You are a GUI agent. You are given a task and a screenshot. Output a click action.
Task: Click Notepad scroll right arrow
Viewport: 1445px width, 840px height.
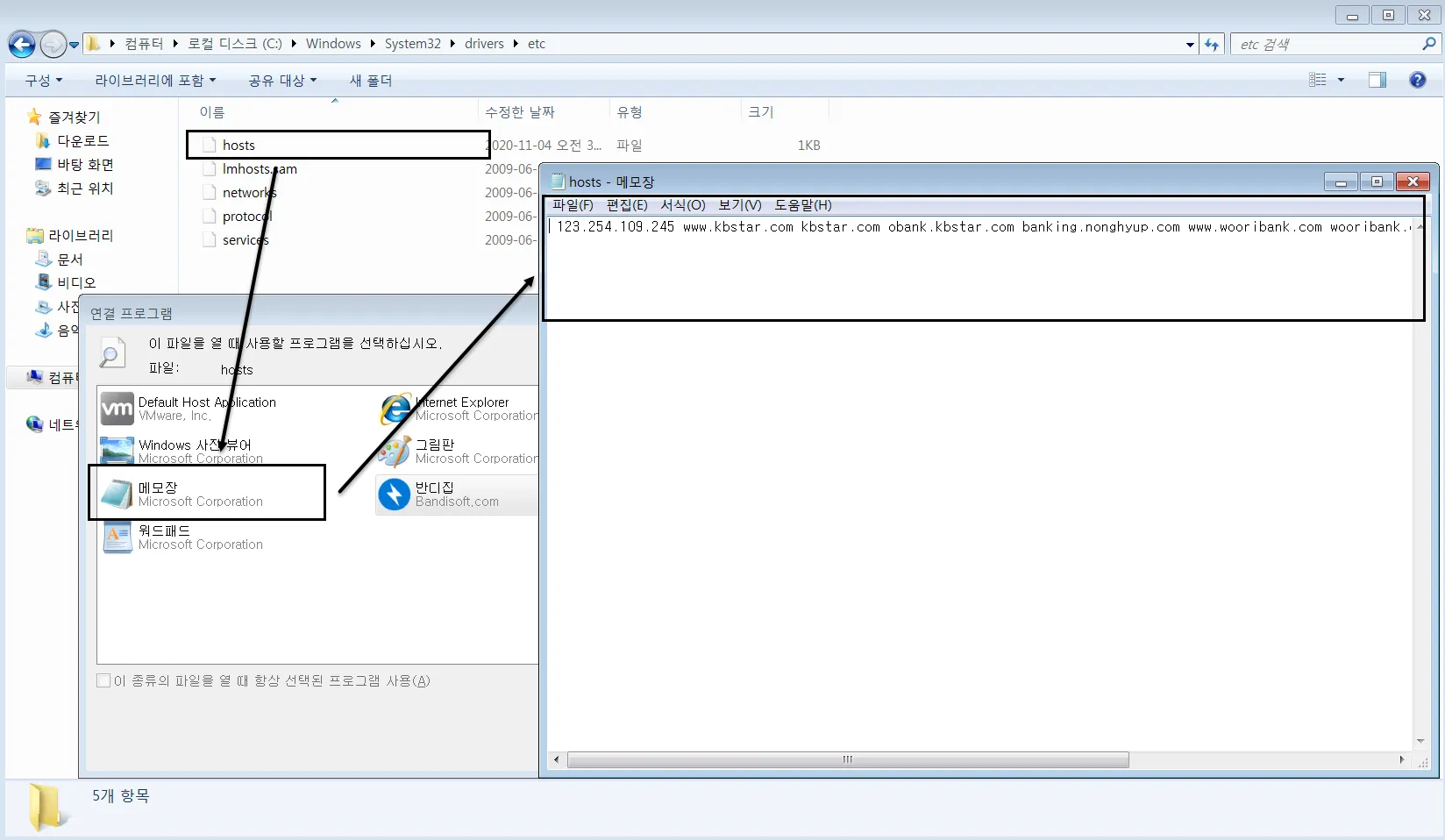point(1401,759)
